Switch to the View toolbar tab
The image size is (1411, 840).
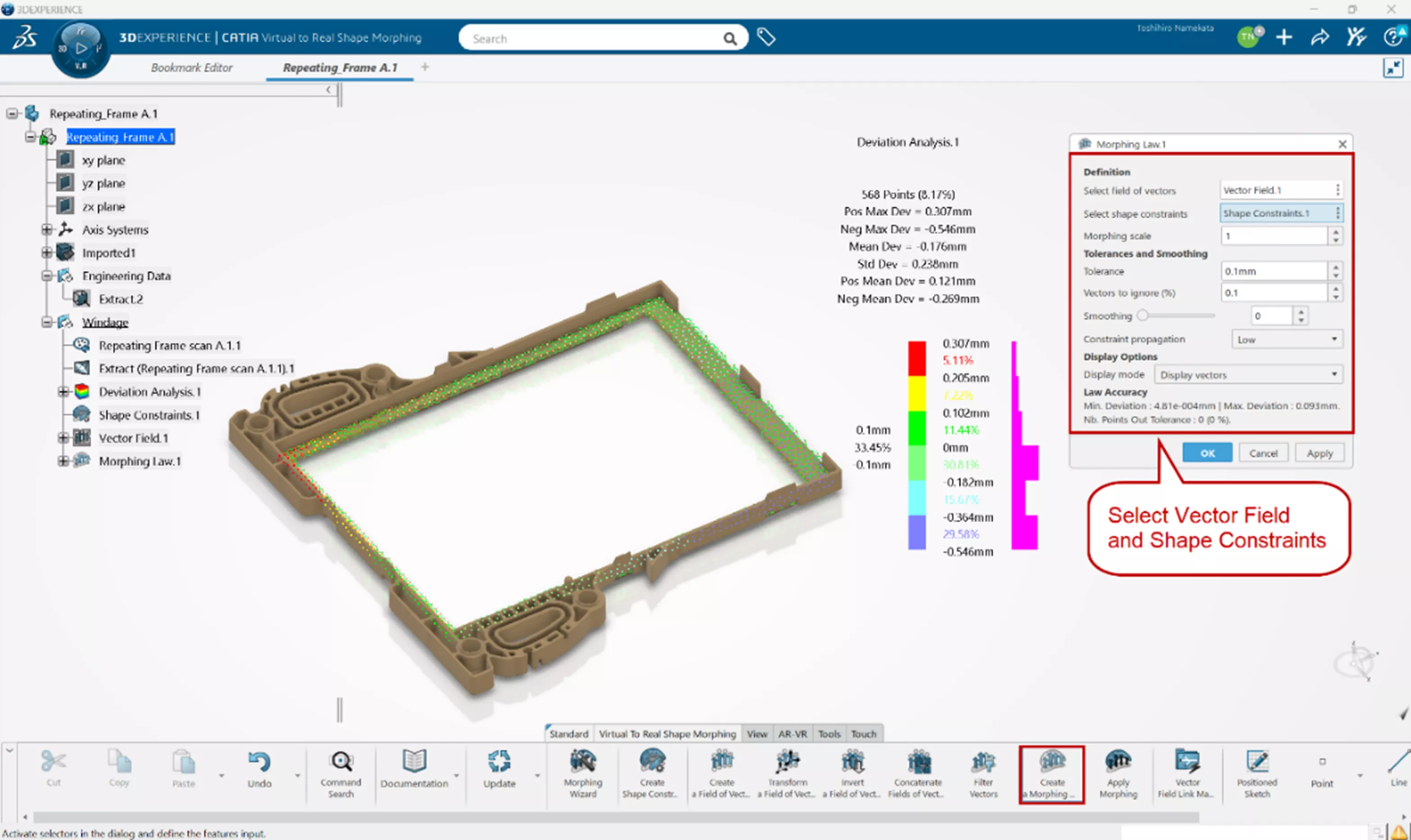pyautogui.click(x=757, y=733)
